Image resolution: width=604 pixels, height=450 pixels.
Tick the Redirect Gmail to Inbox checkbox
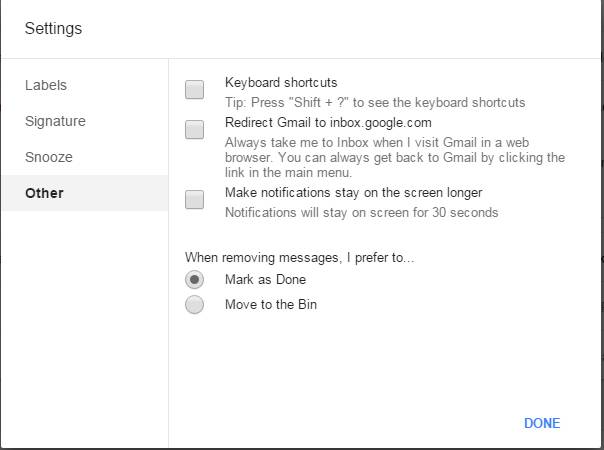[x=195, y=128]
